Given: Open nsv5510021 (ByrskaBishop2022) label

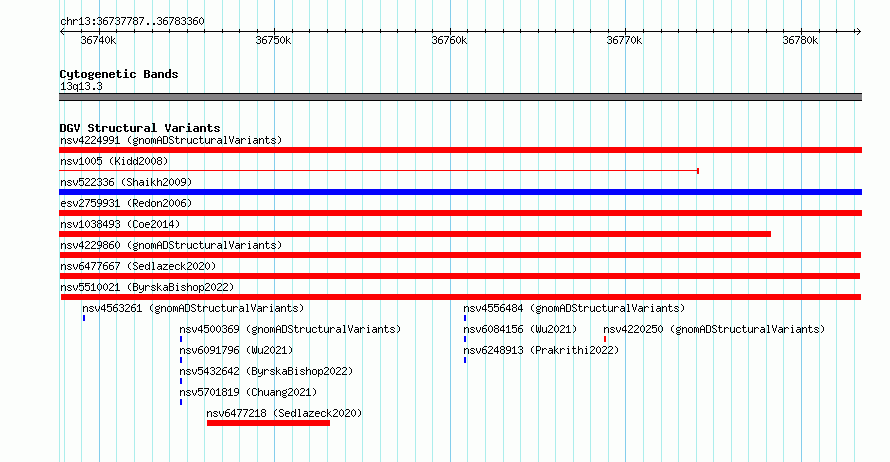Looking at the screenshot, I should pos(147,287).
